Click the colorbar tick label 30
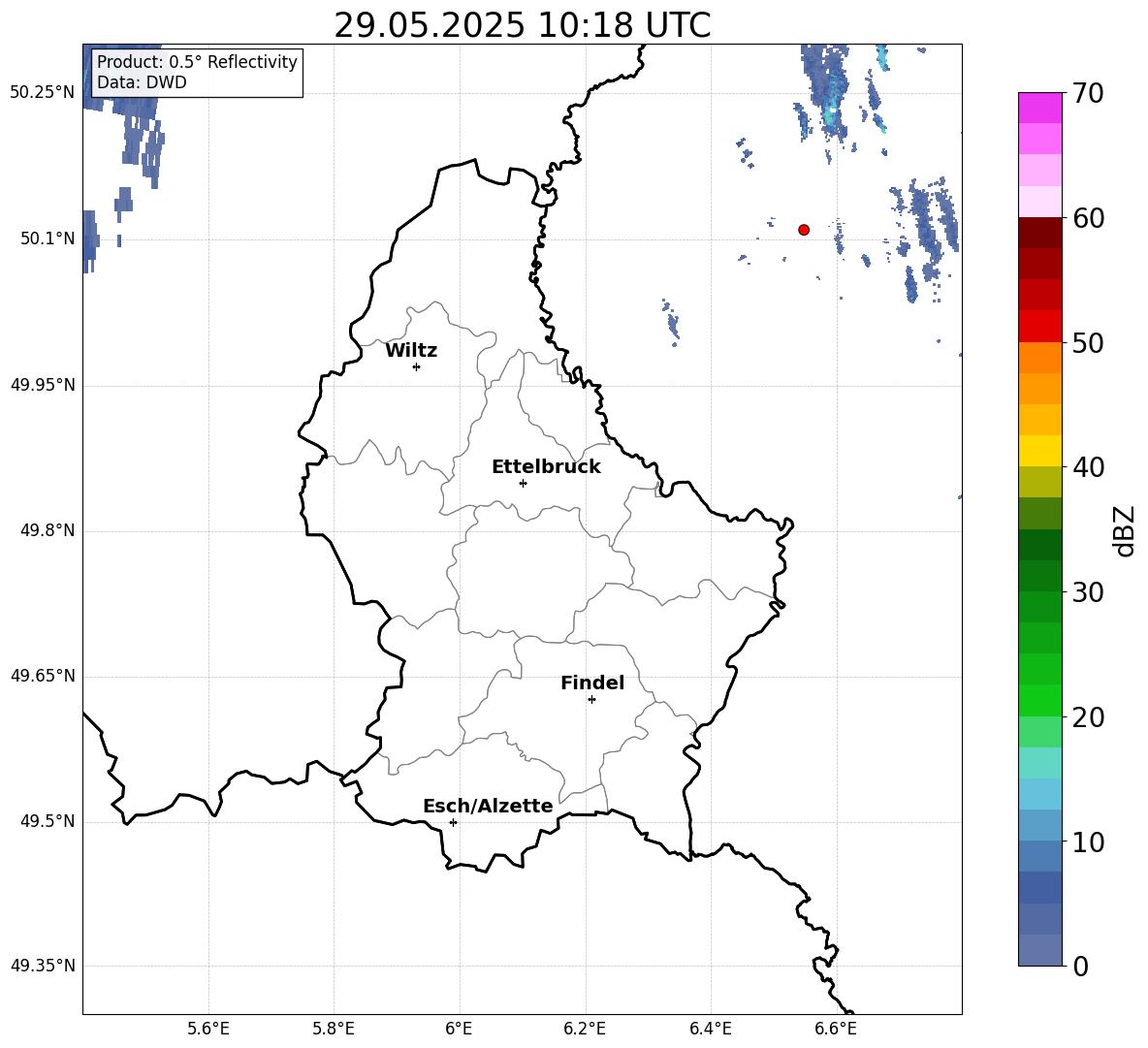 click(1088, 592)
